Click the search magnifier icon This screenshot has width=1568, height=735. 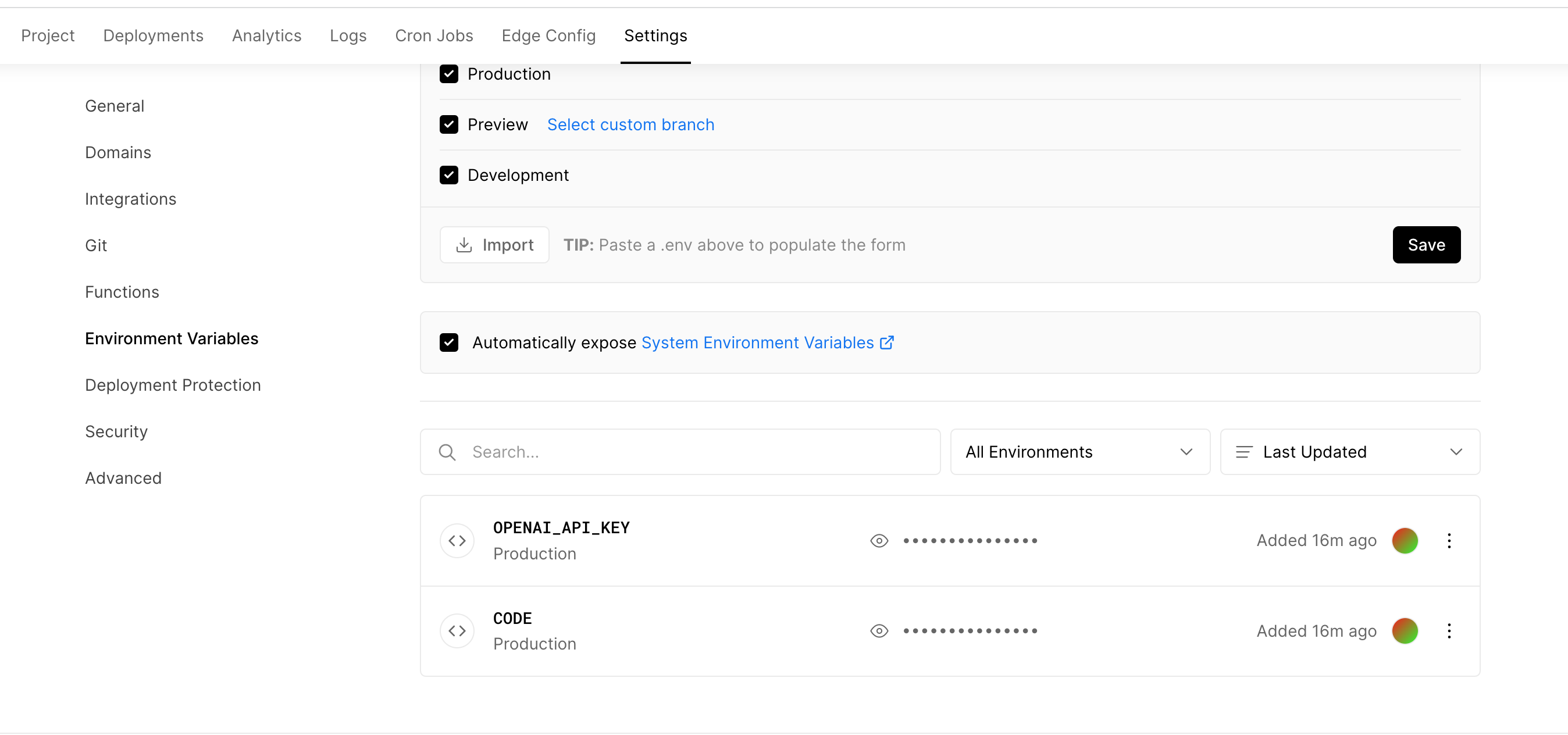(x=447, y=451)
